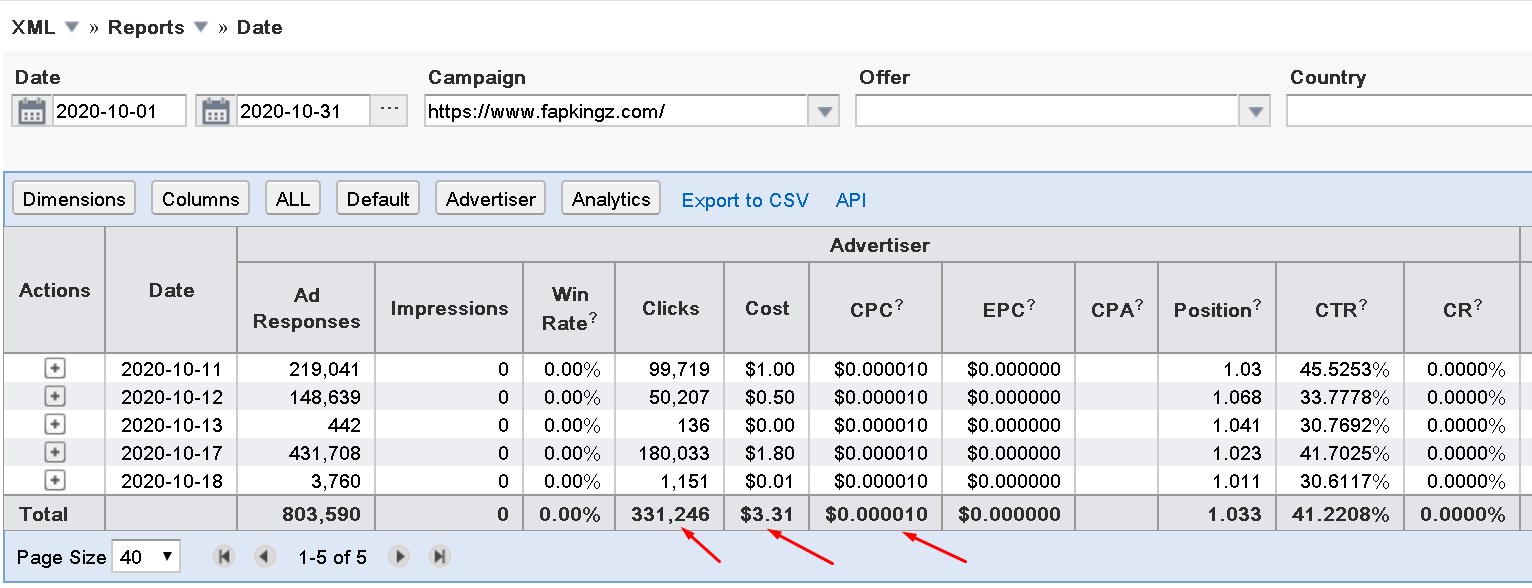
Task: Jump to the last results page
Action: tap(438, 557)
